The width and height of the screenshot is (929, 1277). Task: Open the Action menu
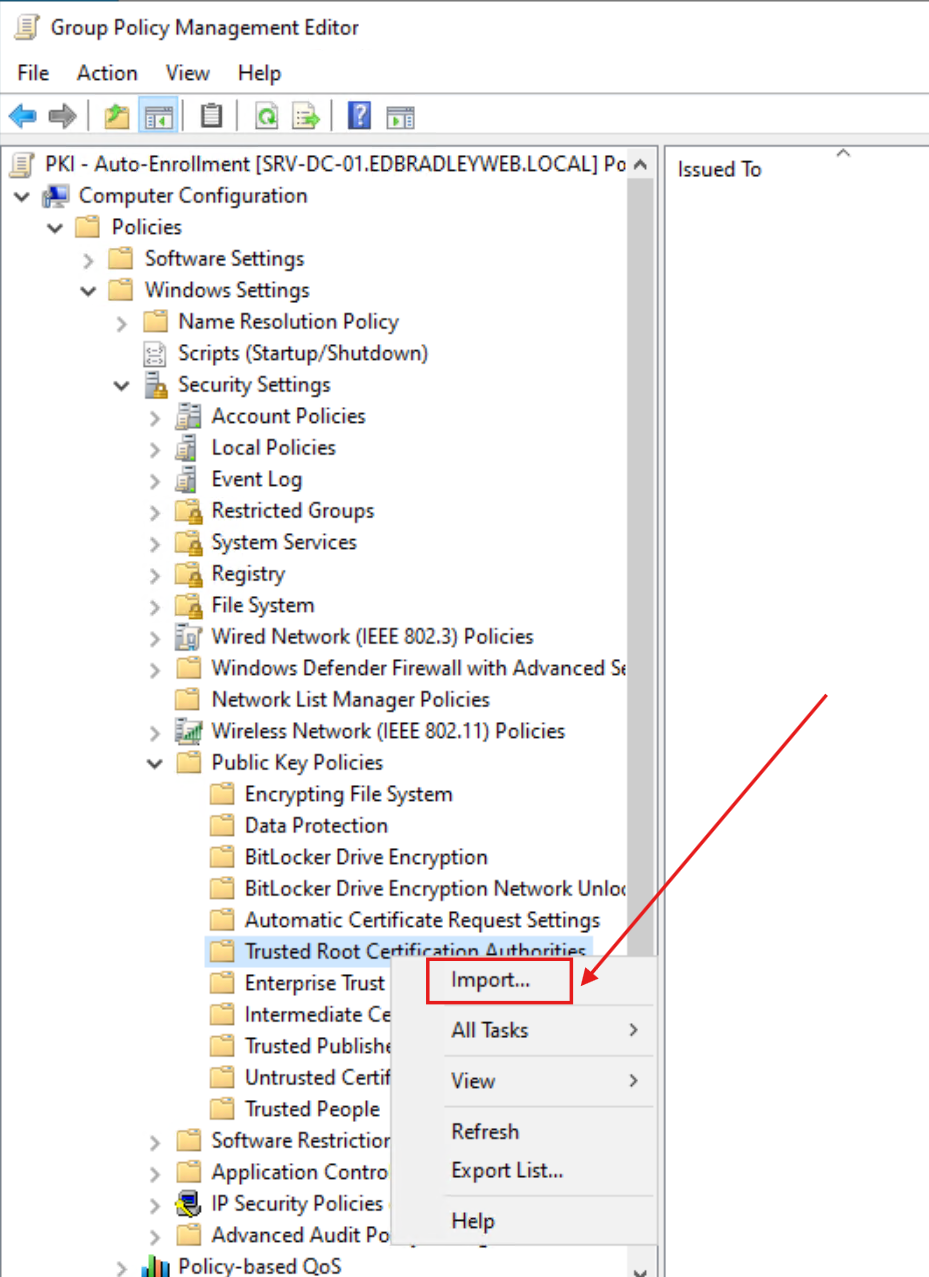click(x=107, y=72)
